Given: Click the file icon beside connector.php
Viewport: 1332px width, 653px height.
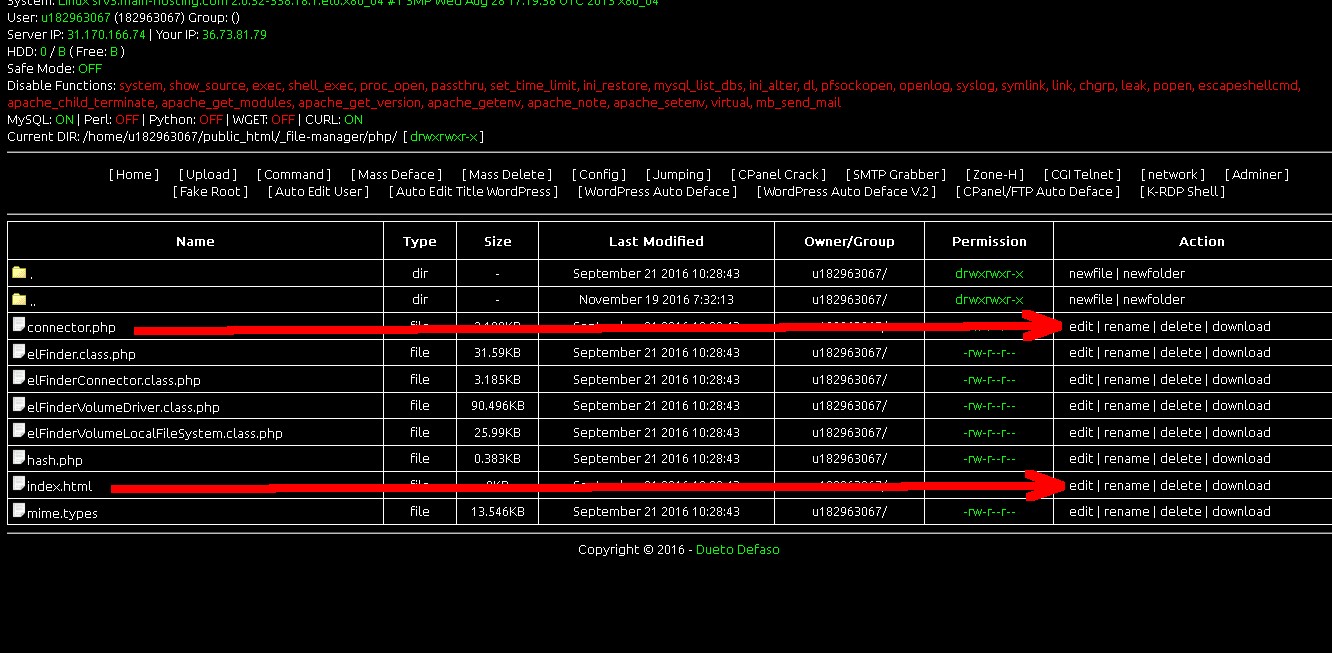Looking at the screenshot, I should [x=18, y=326].
